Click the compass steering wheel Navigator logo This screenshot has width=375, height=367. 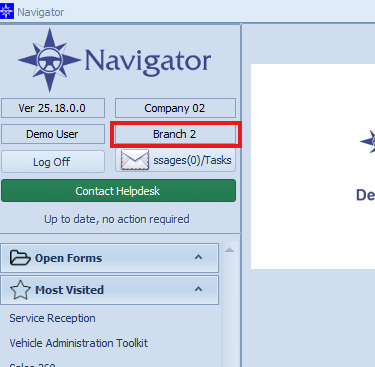49,60
